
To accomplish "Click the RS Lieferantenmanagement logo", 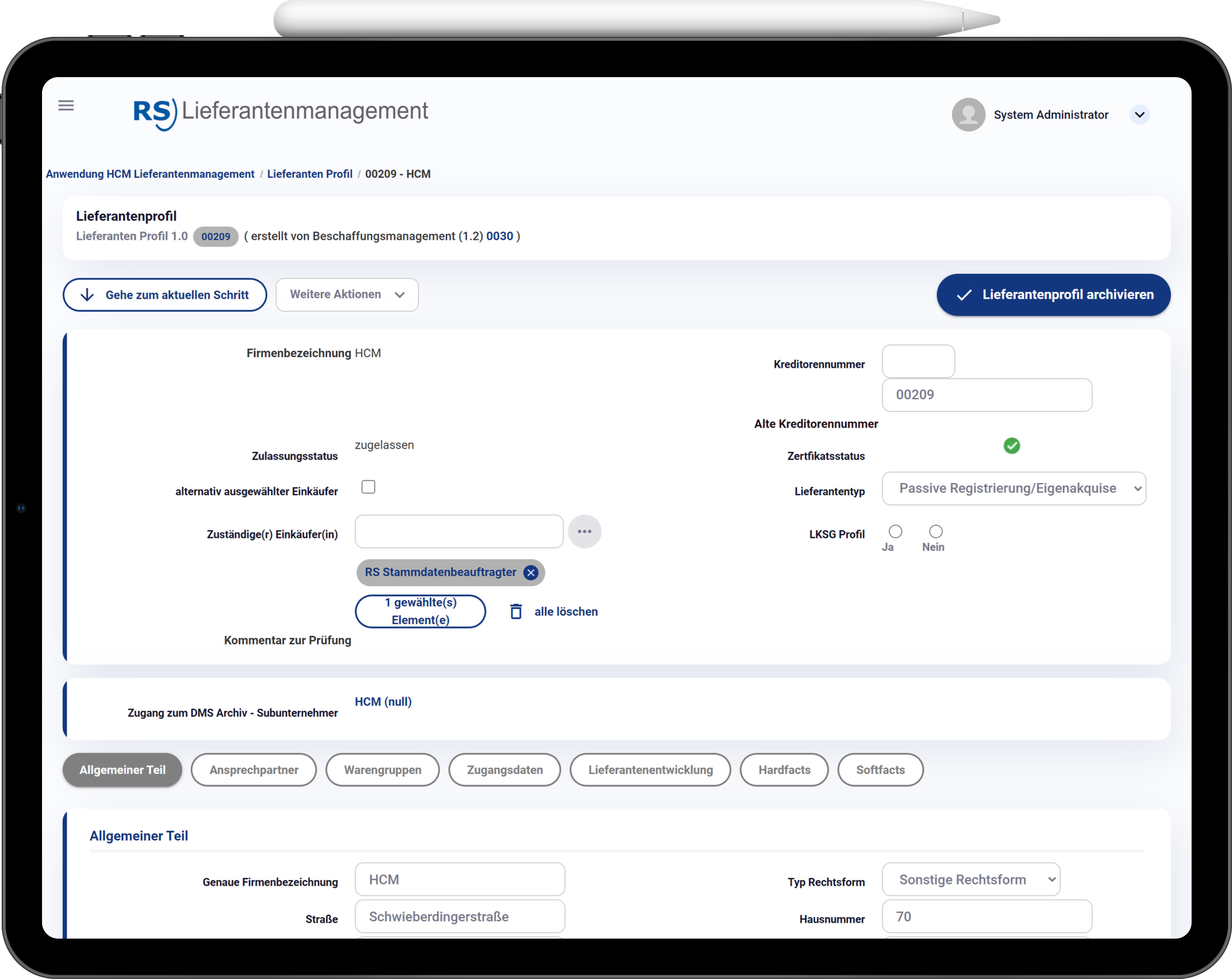I will [280, 113].
